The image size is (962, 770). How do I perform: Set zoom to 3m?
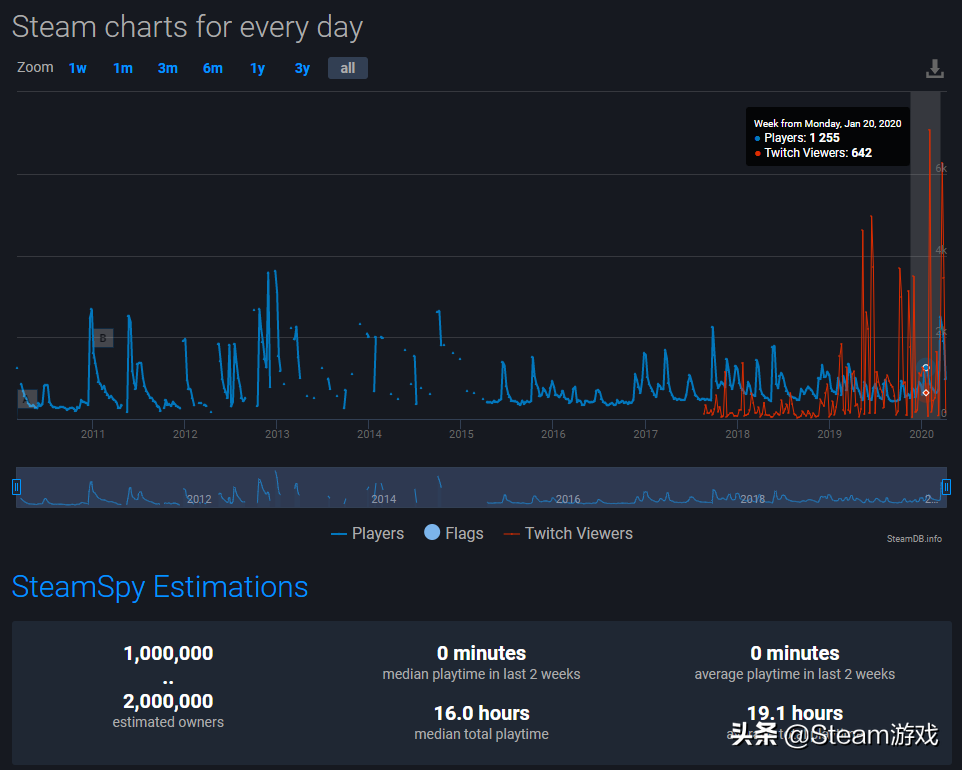pyautogui.click(x=167, y=68)
